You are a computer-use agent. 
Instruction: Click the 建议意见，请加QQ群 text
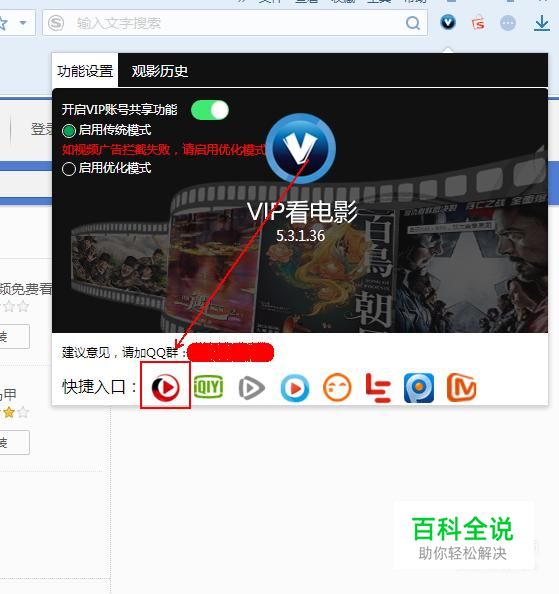(120, 353)
